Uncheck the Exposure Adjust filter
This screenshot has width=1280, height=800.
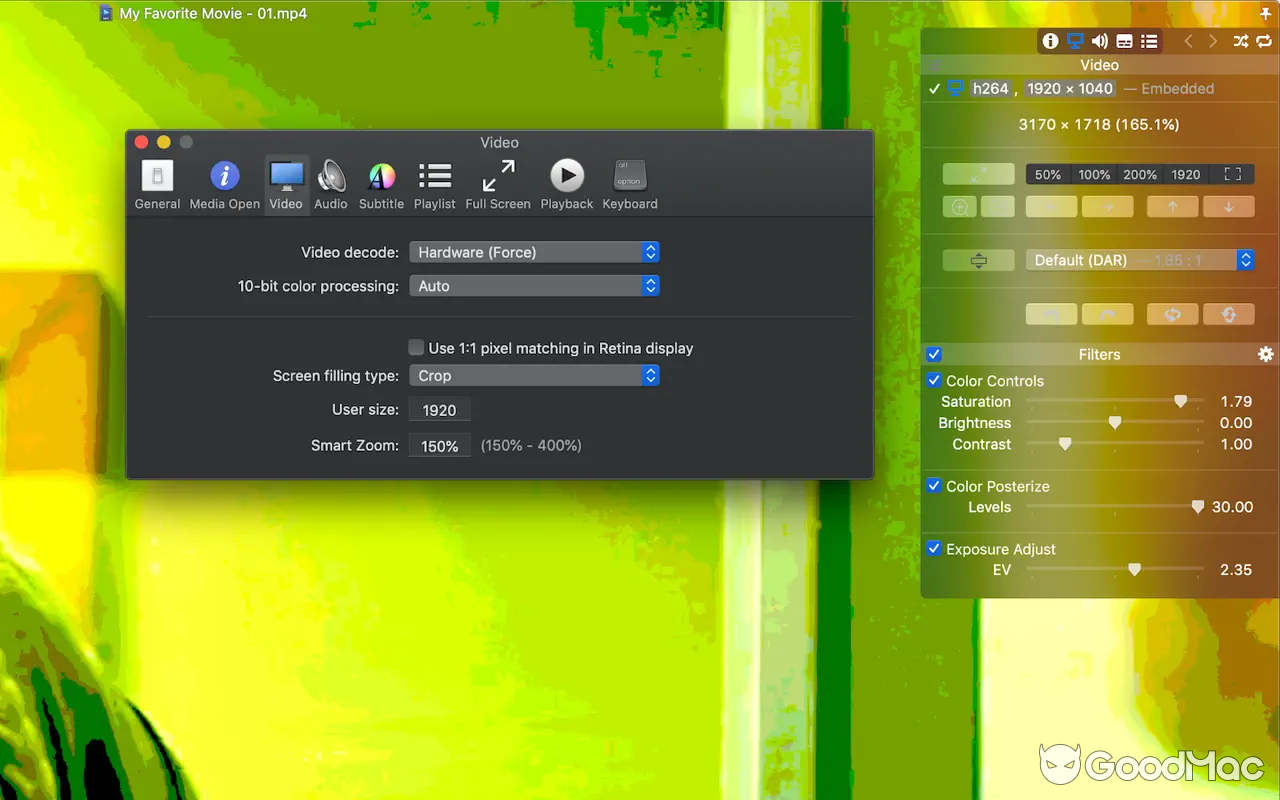[x=934, y=548]
